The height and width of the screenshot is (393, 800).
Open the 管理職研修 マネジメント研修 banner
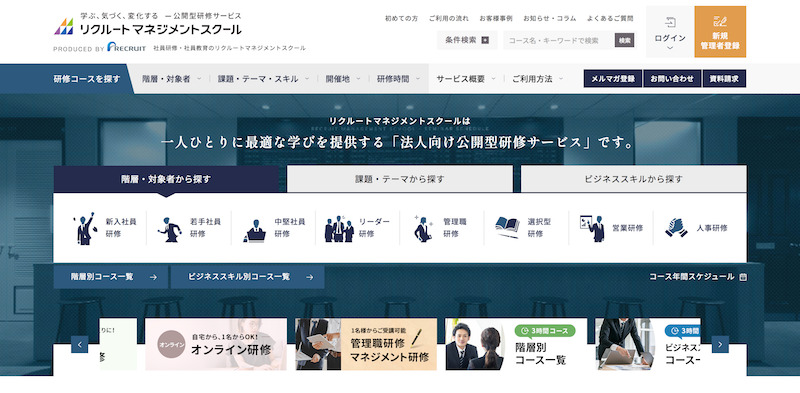tap(366, 344)
